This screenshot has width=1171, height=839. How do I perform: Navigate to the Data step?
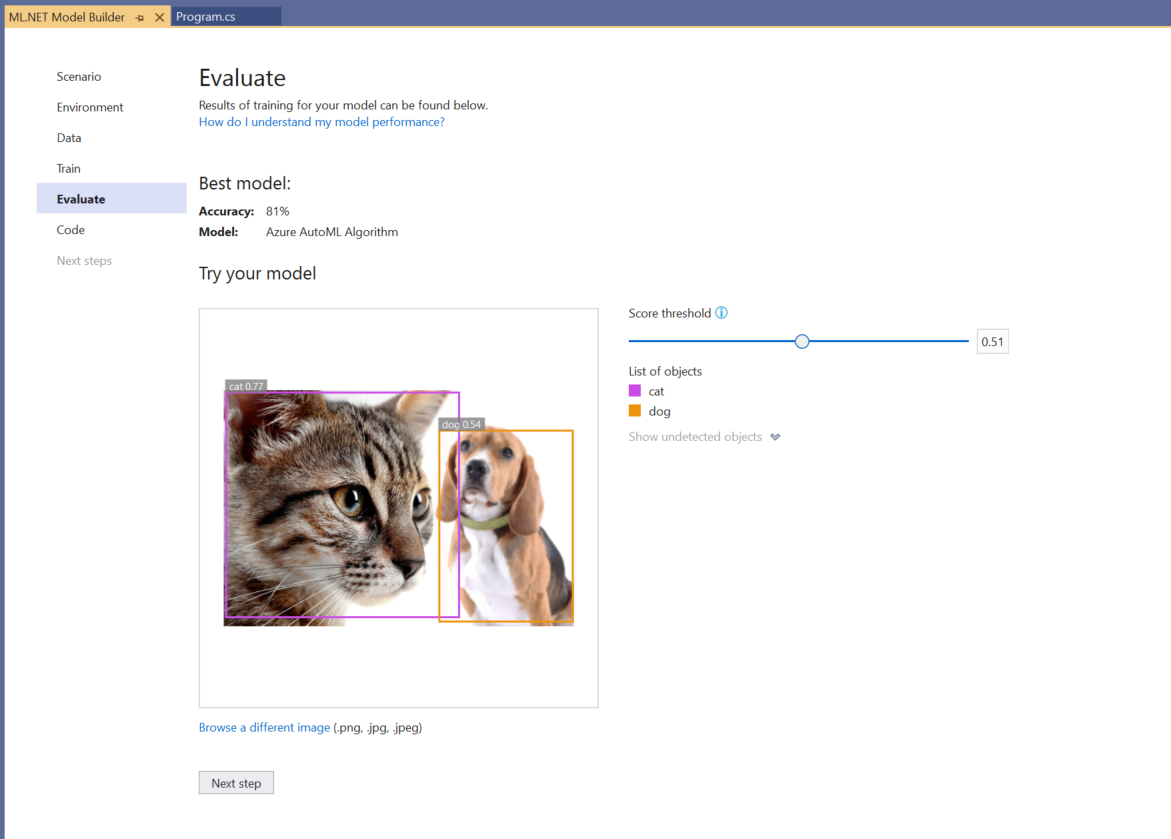69,137
